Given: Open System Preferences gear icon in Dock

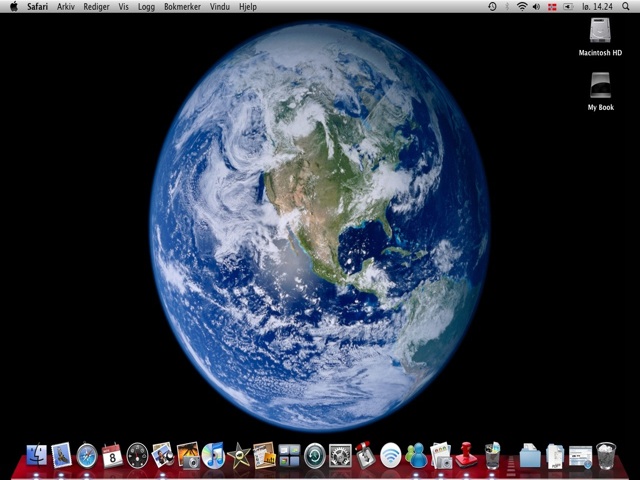Looking at the screenshot, I should 340,456.
